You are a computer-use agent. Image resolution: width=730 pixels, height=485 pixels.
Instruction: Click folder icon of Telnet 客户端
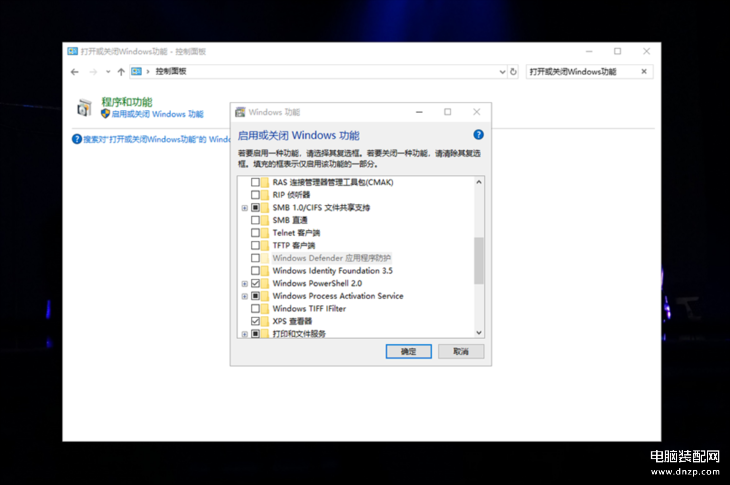pos(265,233)
